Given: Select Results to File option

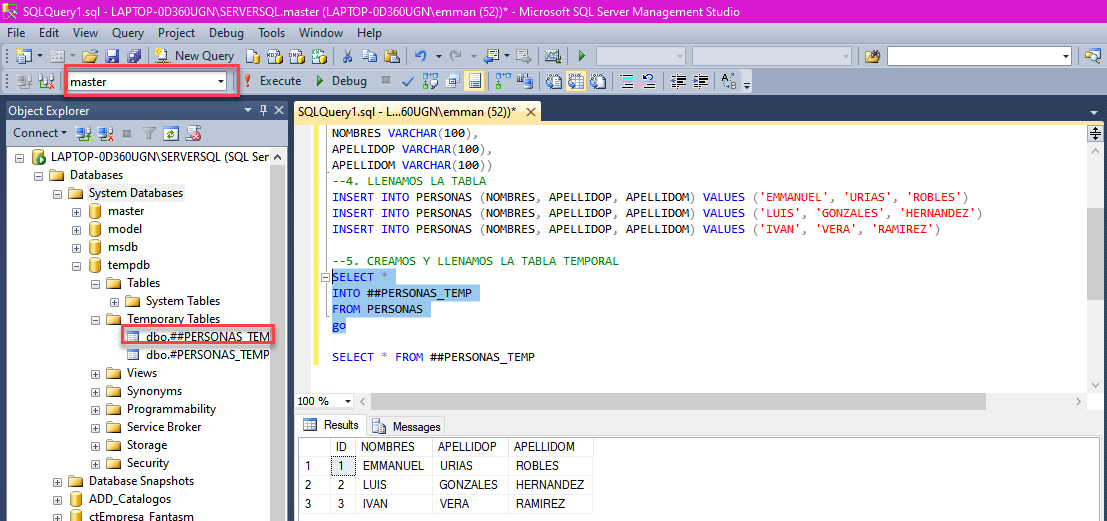Looking at the screenshot, I should 598,81.
